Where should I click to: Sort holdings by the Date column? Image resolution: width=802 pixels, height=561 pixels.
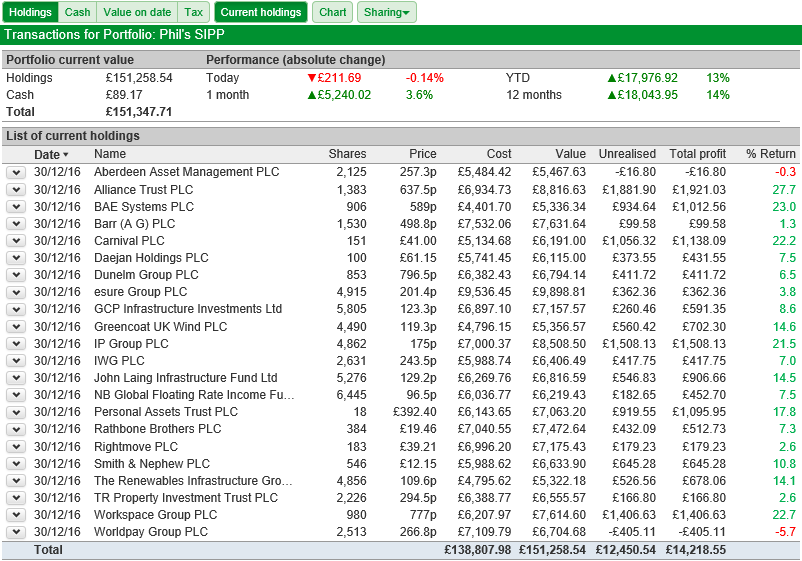tap(51, 154)
